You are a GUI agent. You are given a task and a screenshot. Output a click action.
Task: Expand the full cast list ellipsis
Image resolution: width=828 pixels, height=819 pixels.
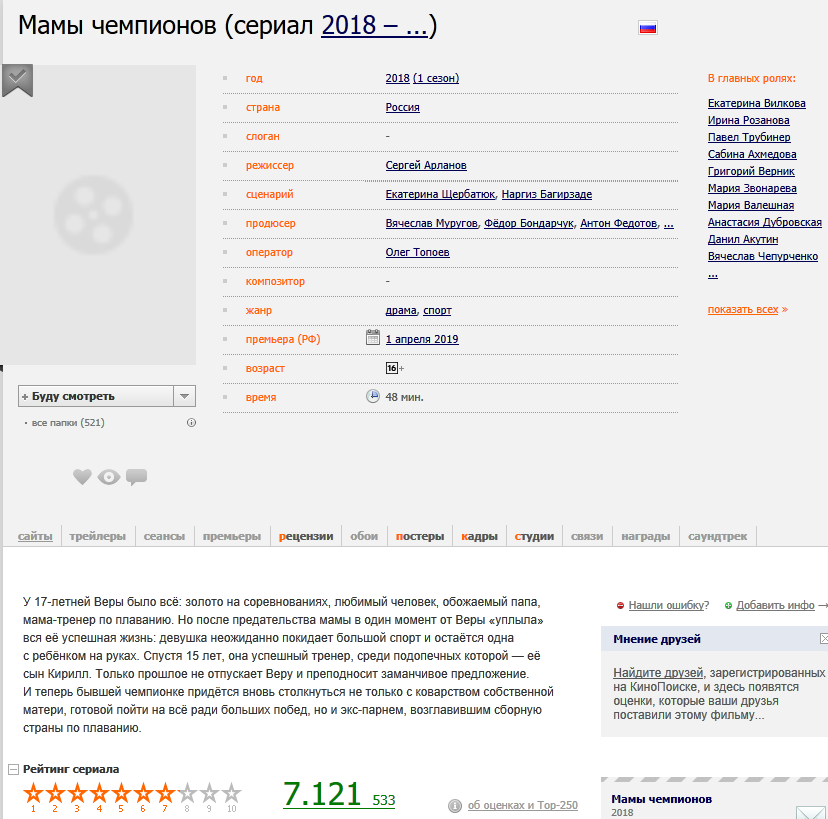(712, 273)
